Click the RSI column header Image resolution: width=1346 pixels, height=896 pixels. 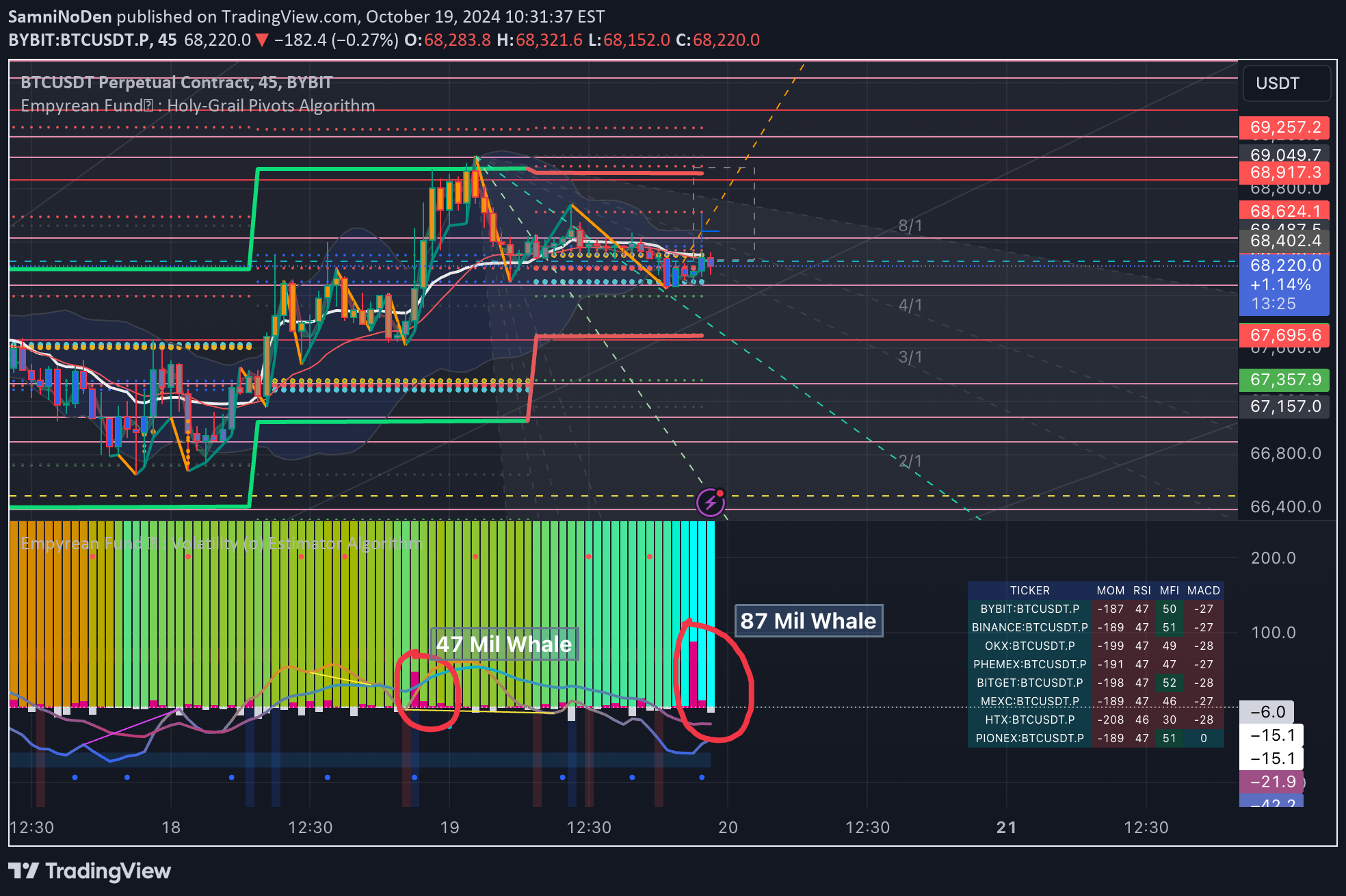point(1142,590)
